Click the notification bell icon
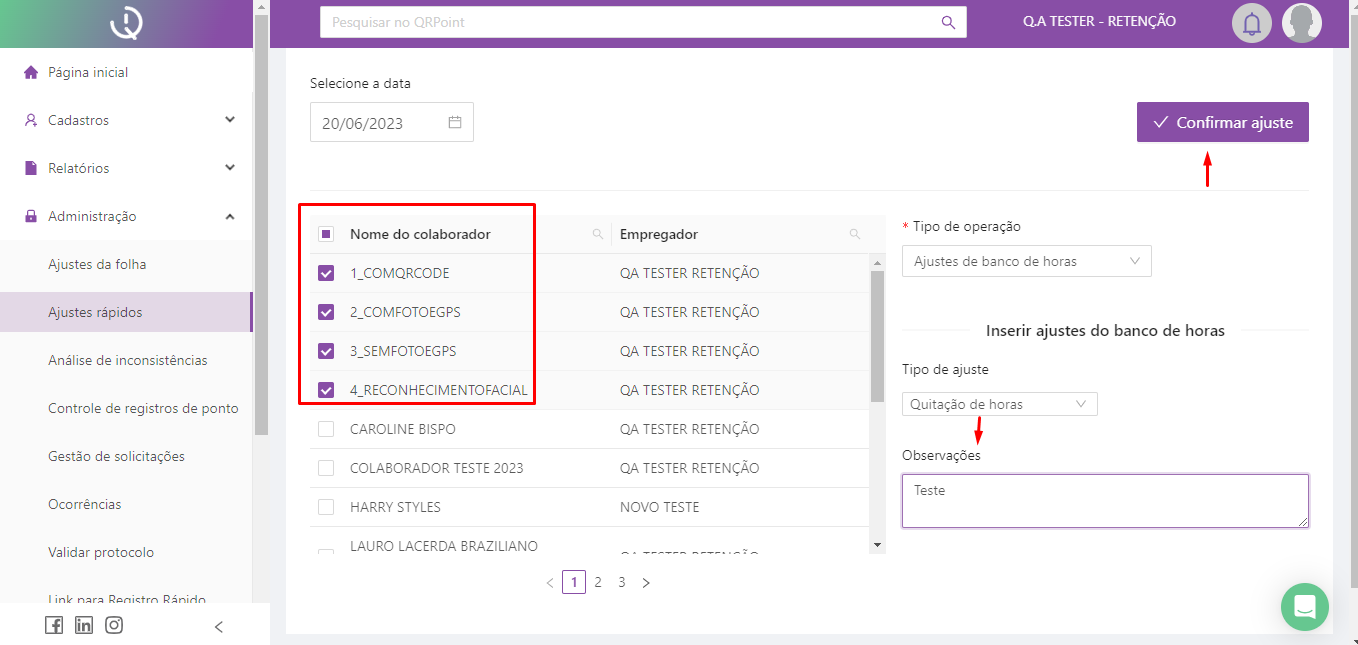This screenshot has height=645, width=1358. (1251, 22)
